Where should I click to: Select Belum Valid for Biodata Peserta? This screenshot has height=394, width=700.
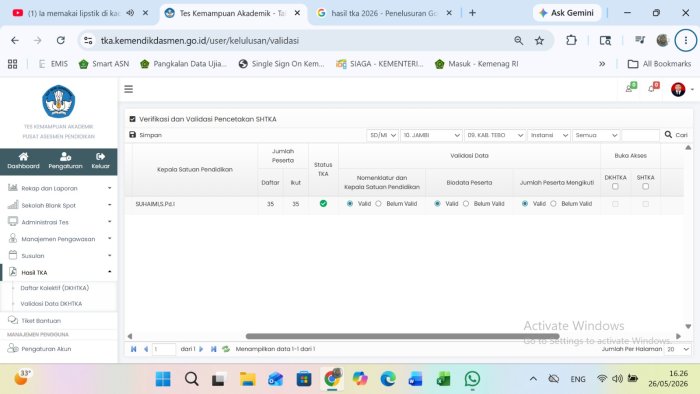[466, 203]
